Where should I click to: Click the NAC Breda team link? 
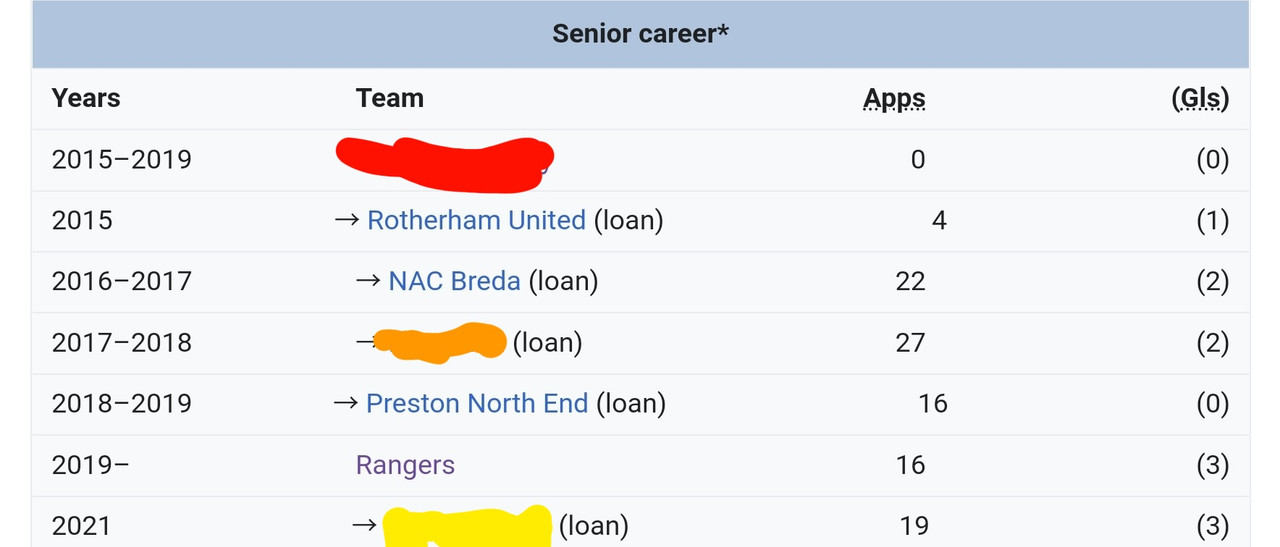click(454, 281)
